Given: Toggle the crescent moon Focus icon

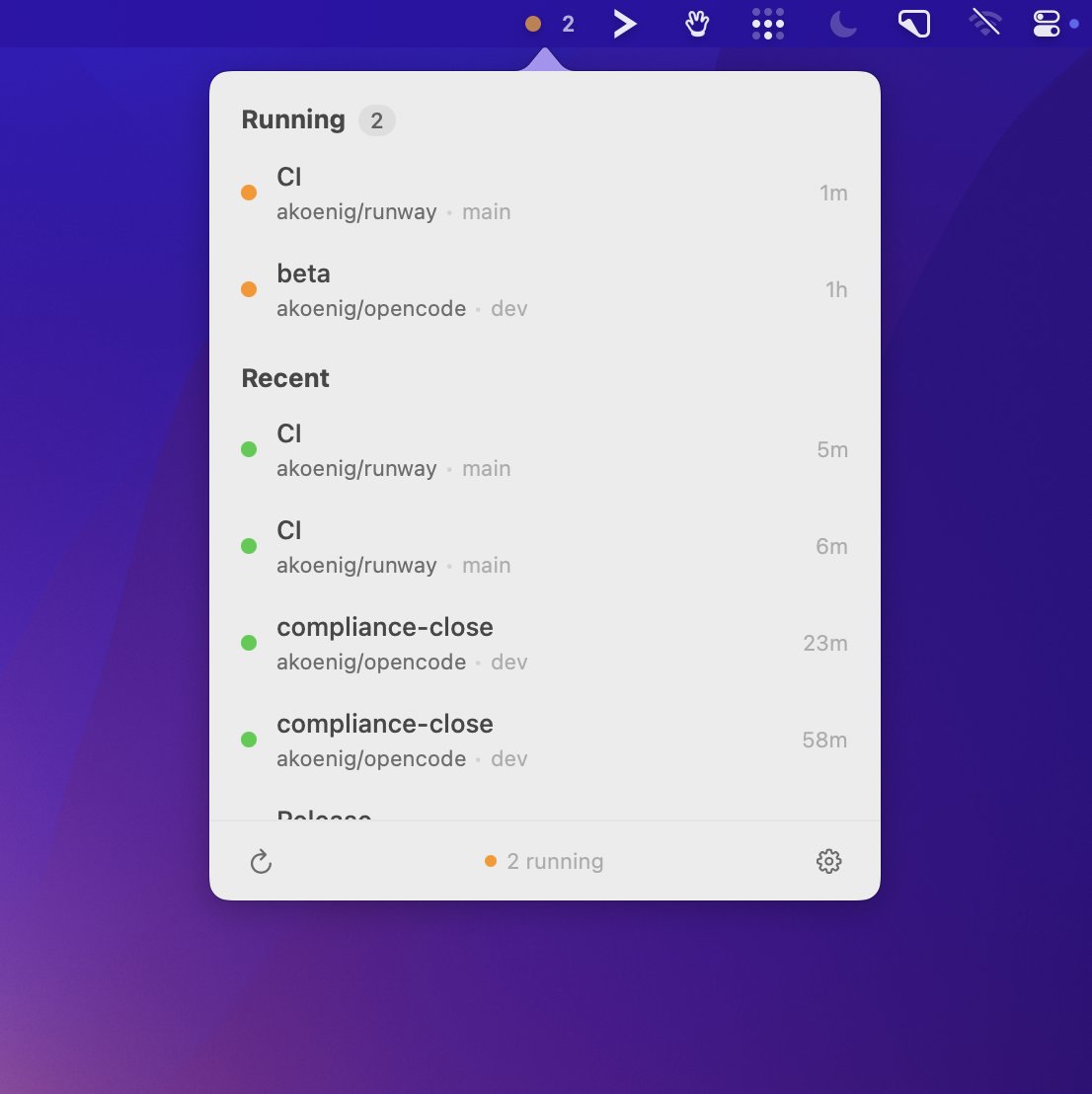Looking at the screenshot, I should coord(843,25).
